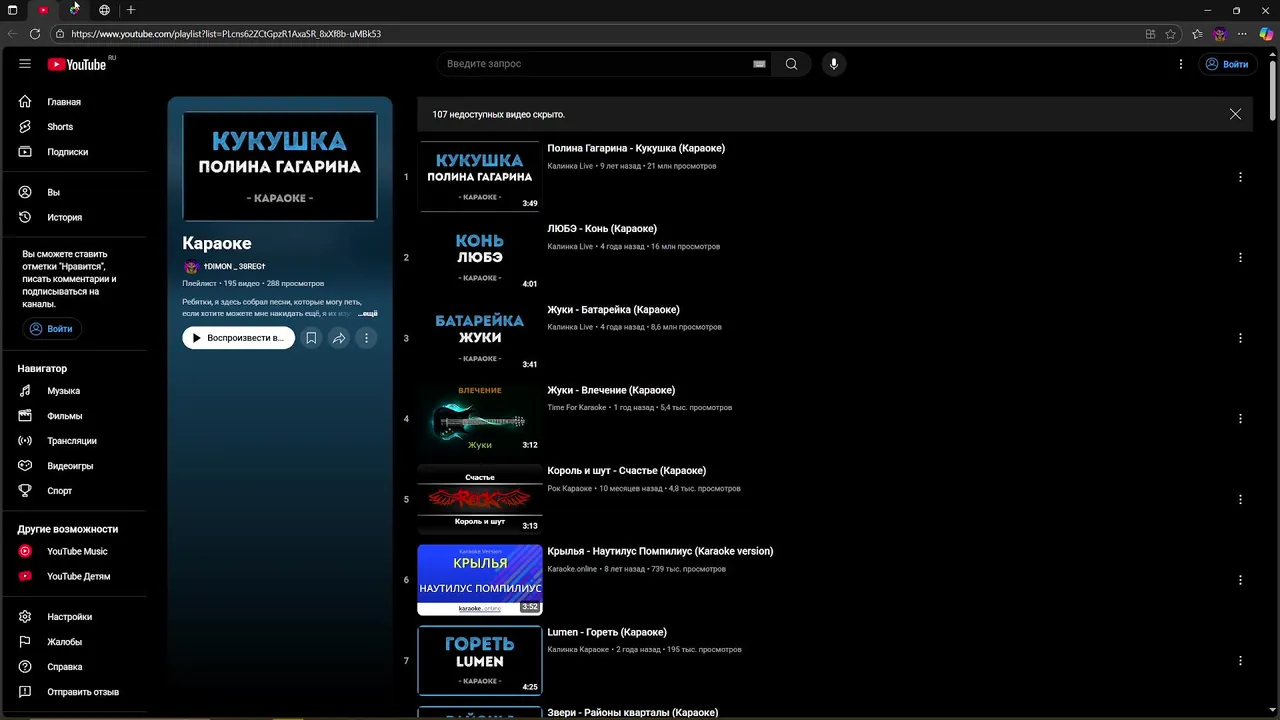1280x720 pixels.
Task: Add page to favorites with star icon
Action: tap(1170, 34)
